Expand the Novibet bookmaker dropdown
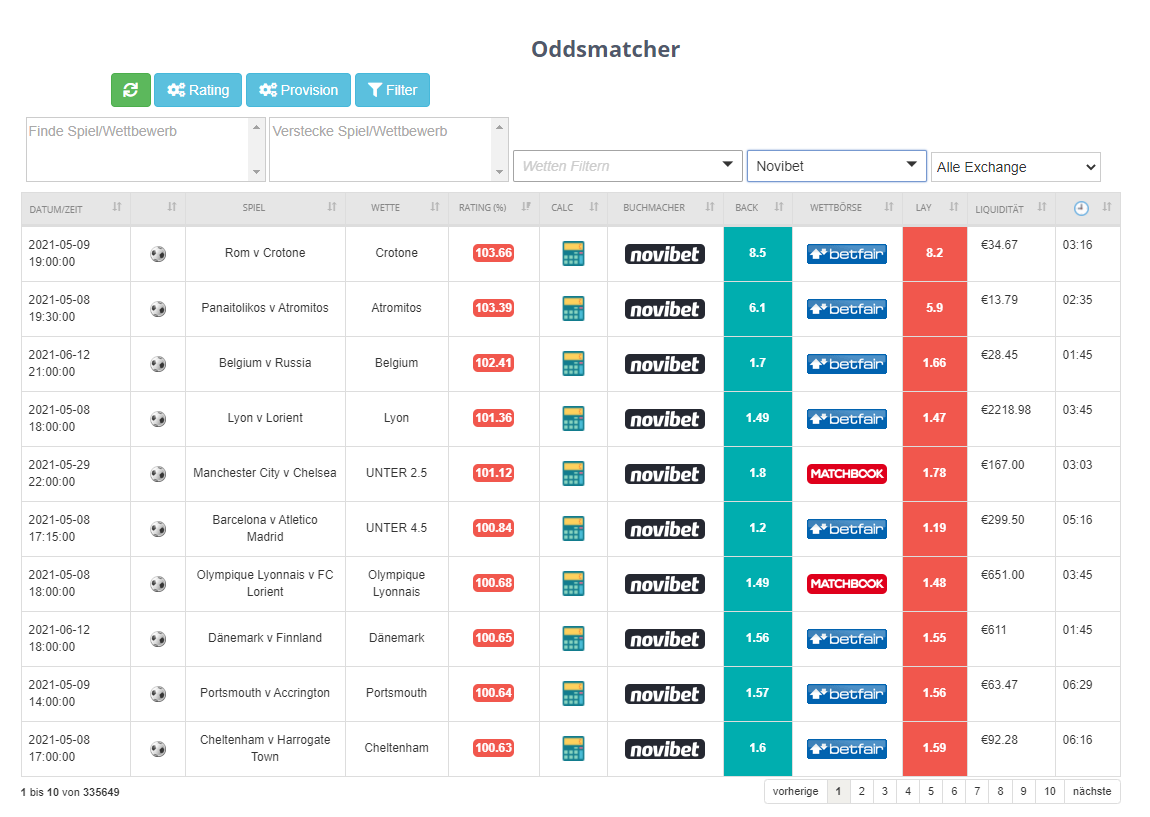 pos(836,166)
